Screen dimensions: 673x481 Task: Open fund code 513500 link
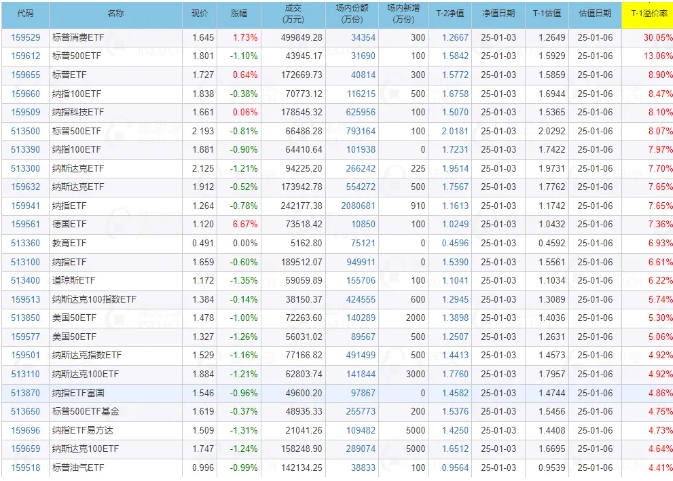[25, 131]
